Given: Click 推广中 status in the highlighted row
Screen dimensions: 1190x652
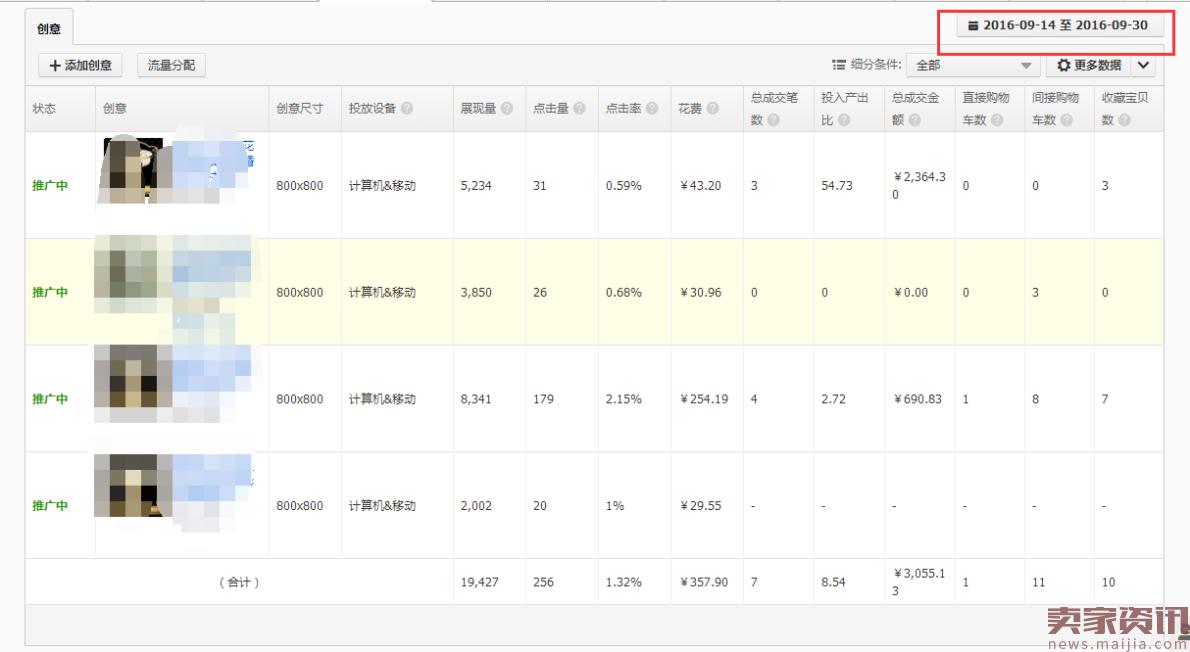Looking at the screenshot, I should pos(50,292).
